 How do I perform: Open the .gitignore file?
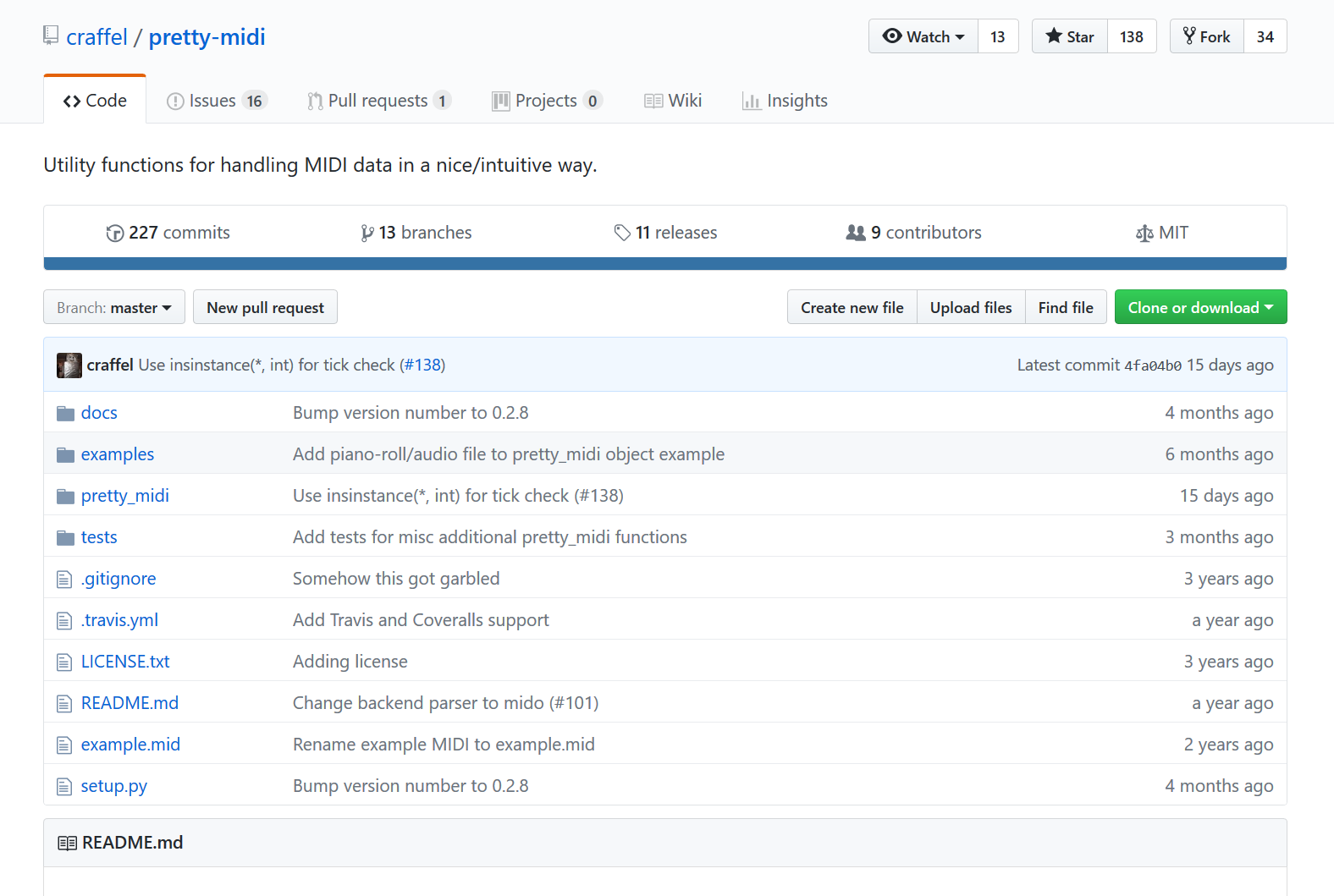pos(119,579)
